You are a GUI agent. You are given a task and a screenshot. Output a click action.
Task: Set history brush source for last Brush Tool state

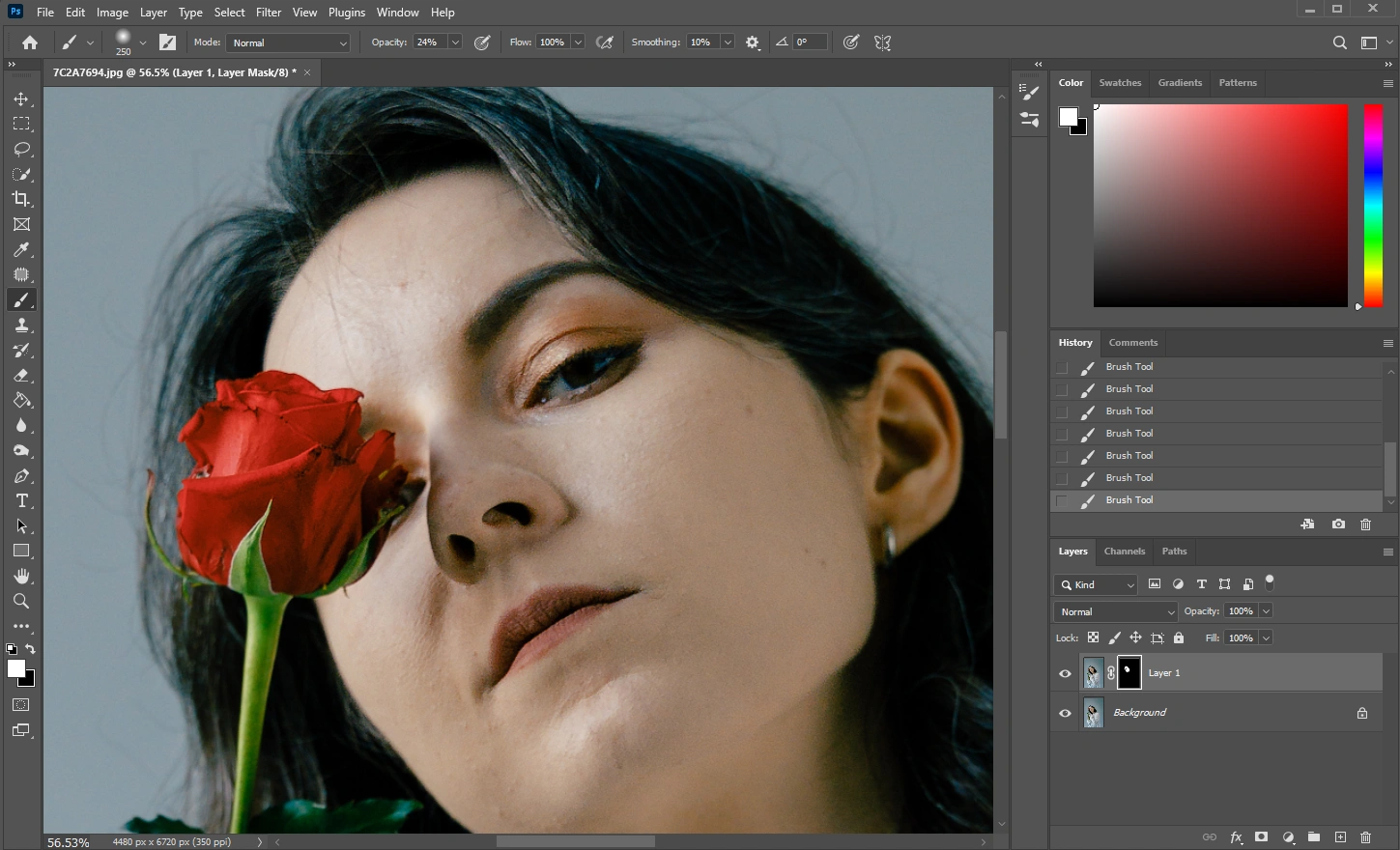coord(1062,500)
